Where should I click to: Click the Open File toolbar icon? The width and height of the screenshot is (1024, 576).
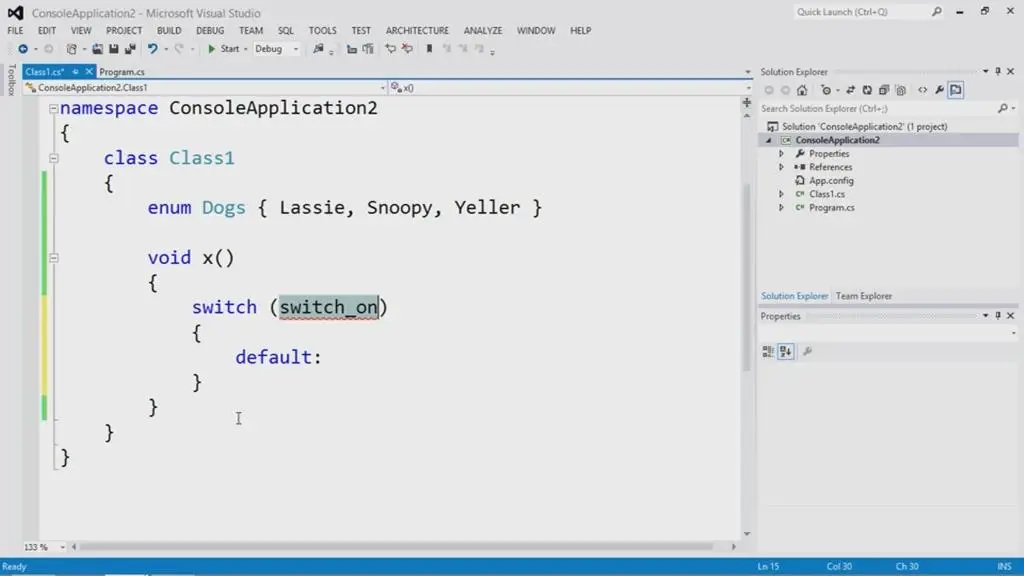pyautogui.click(x=97, y=49)
